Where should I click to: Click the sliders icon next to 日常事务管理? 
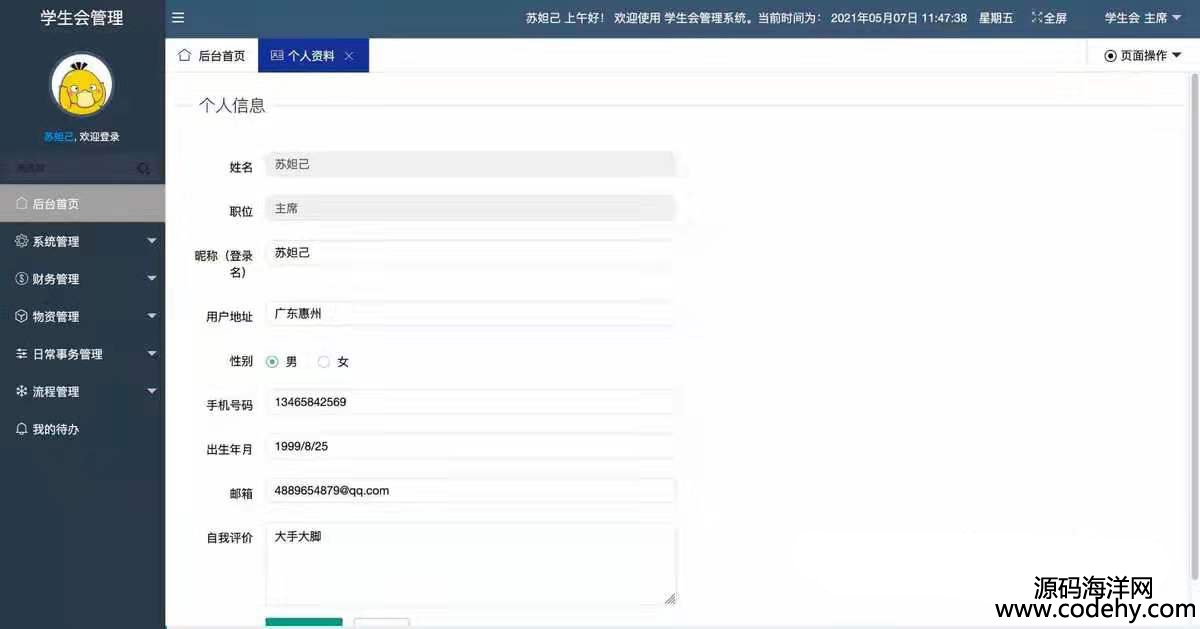(21, 354)
